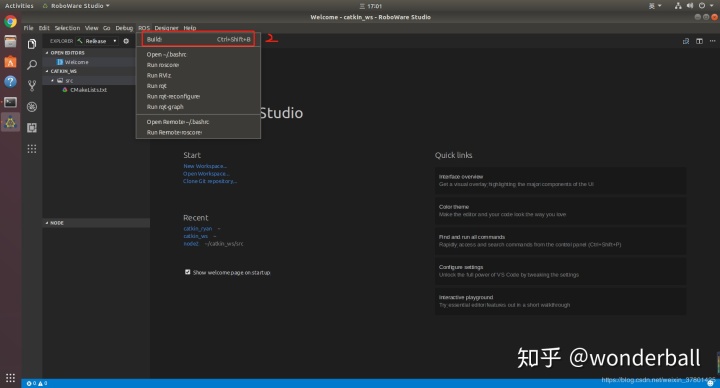Open the View menu

91,28
